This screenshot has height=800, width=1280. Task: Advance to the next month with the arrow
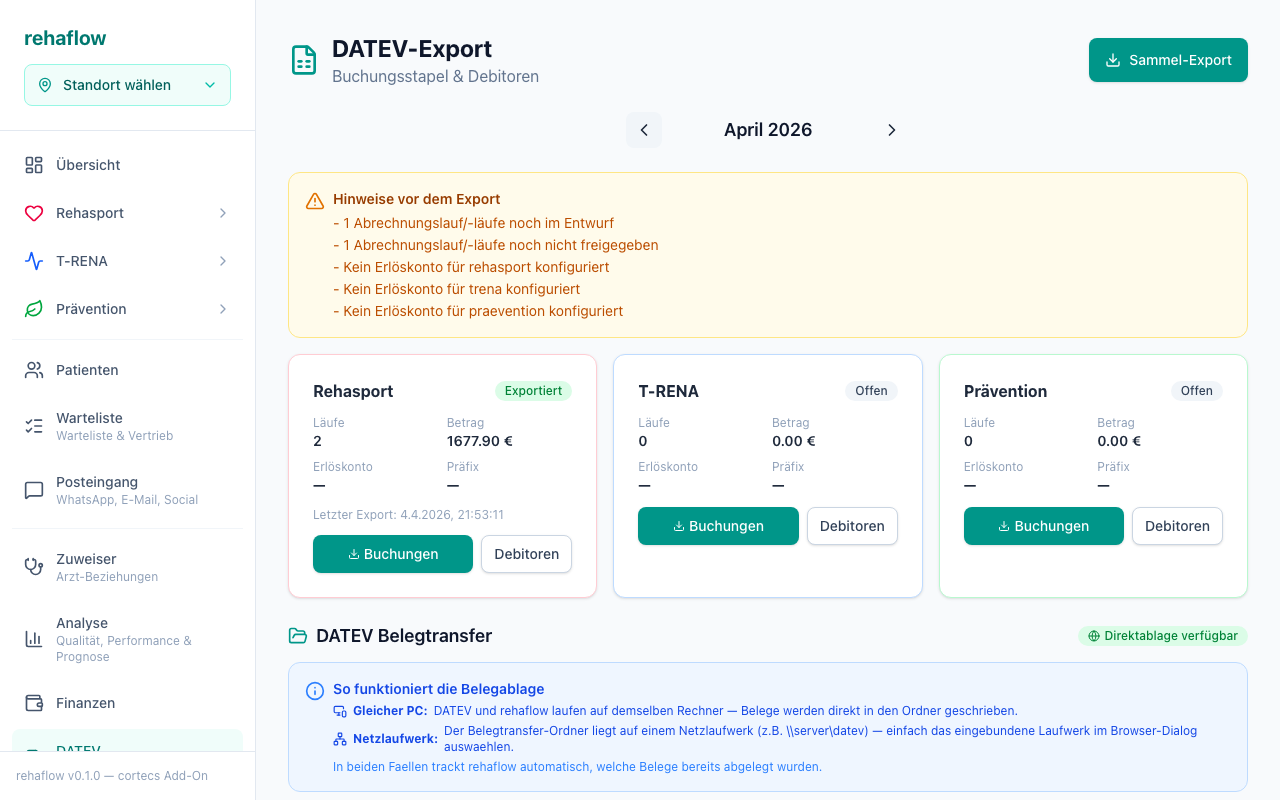pos(891,130)
